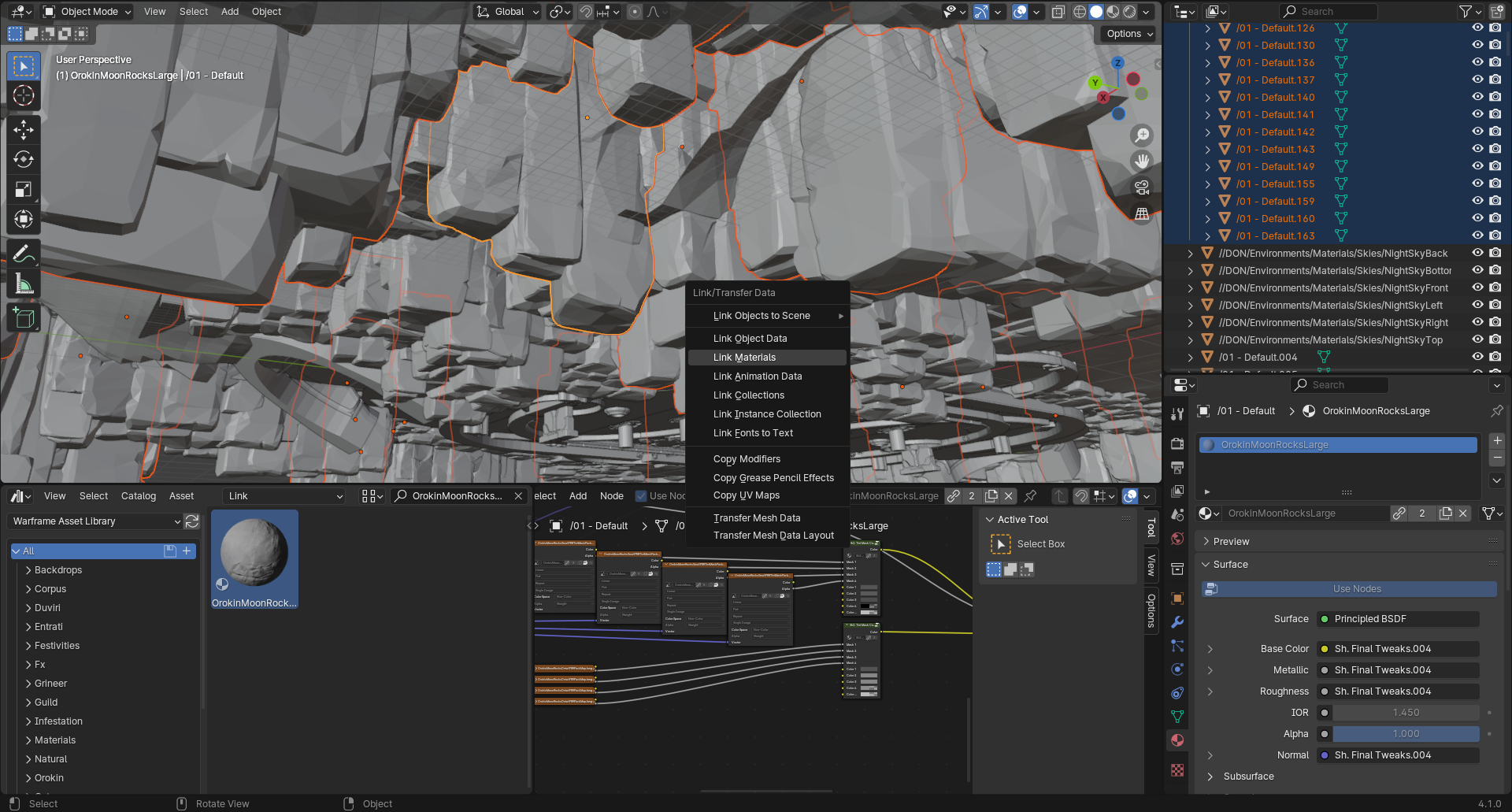Open the Link import method dropdown
Image resolution: width=1512 pixels, height=812 pixels.
tap(285, 496)
